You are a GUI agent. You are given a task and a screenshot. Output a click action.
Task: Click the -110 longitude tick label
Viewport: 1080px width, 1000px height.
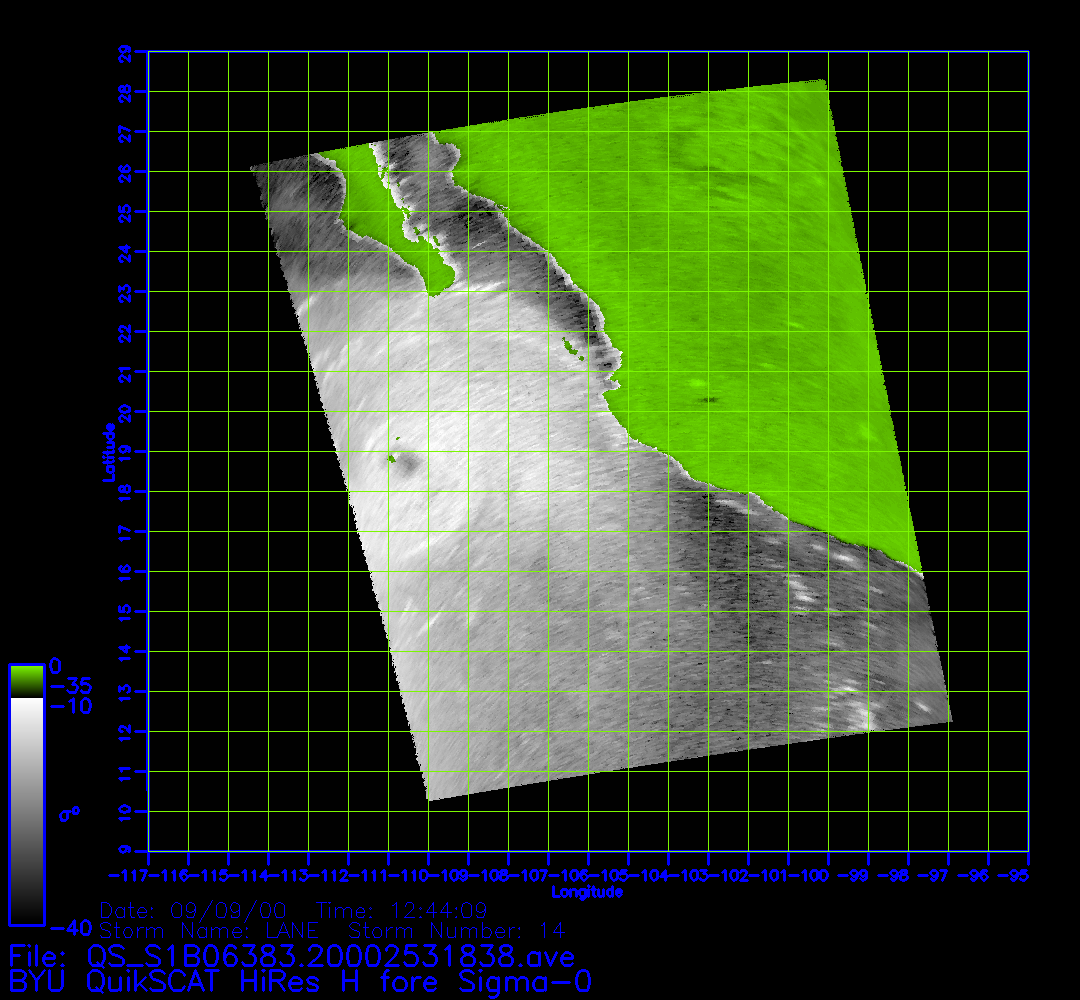coord(428,875)
